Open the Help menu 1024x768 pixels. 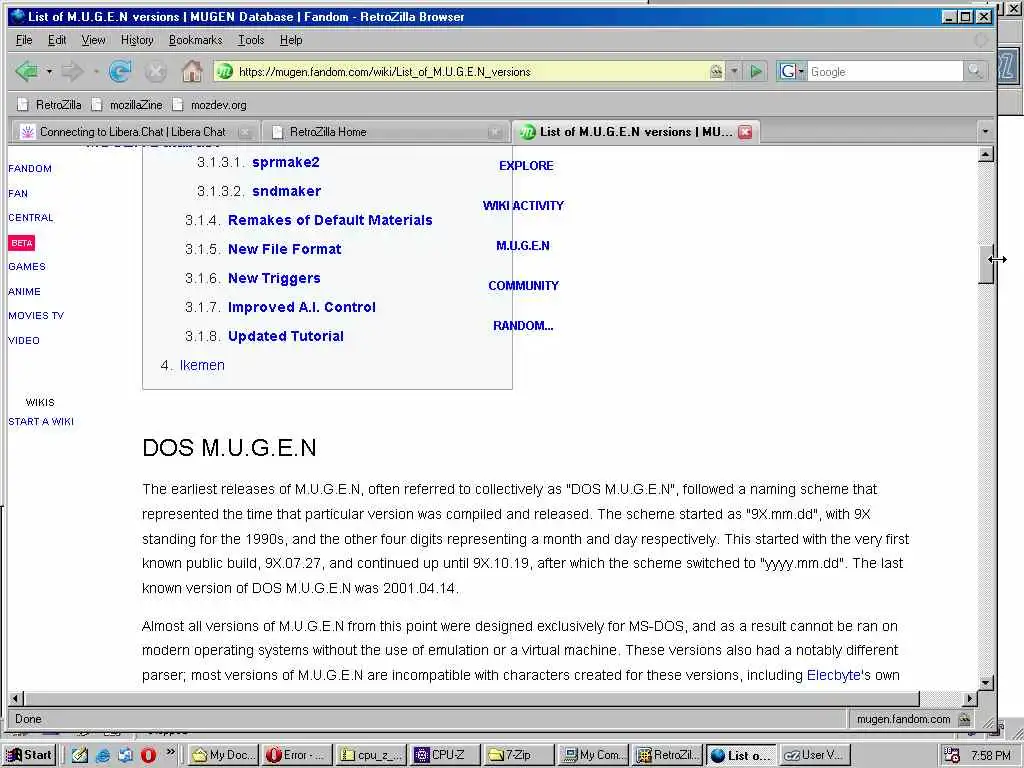click(x=291, y=40)
